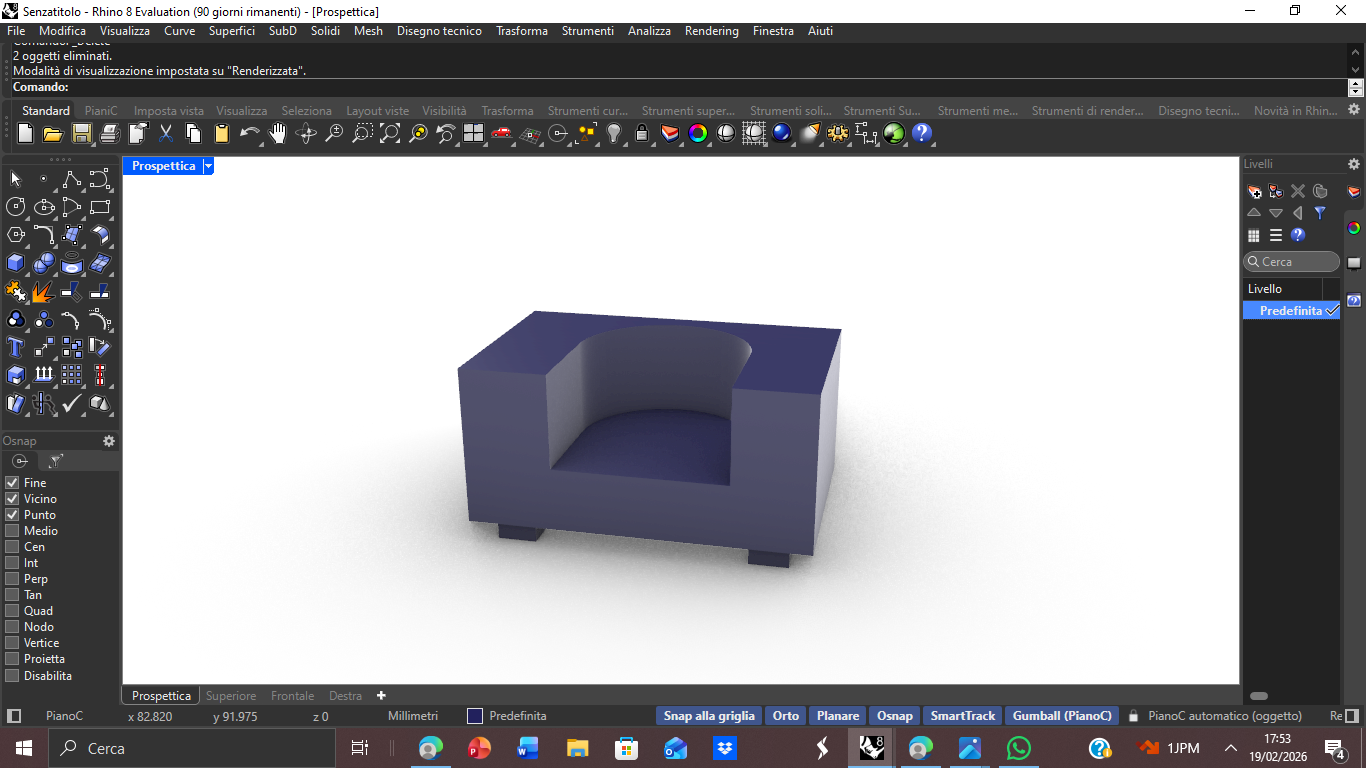Open the Prospettica viewport dropdown arrow

208,166
